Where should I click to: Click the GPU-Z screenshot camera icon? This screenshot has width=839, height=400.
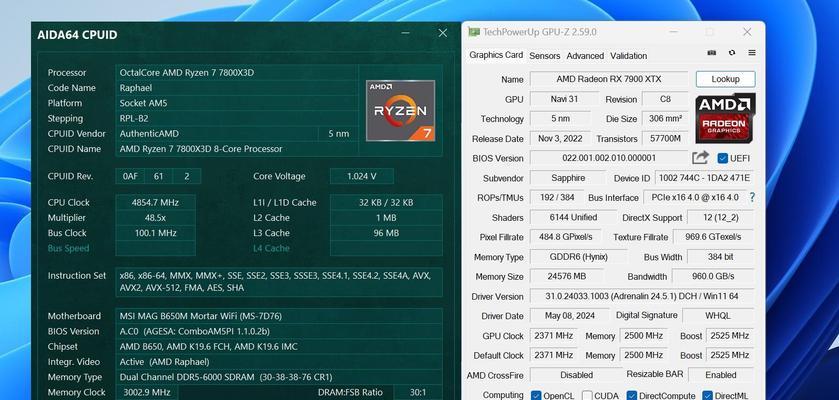[x=712, y=53]
